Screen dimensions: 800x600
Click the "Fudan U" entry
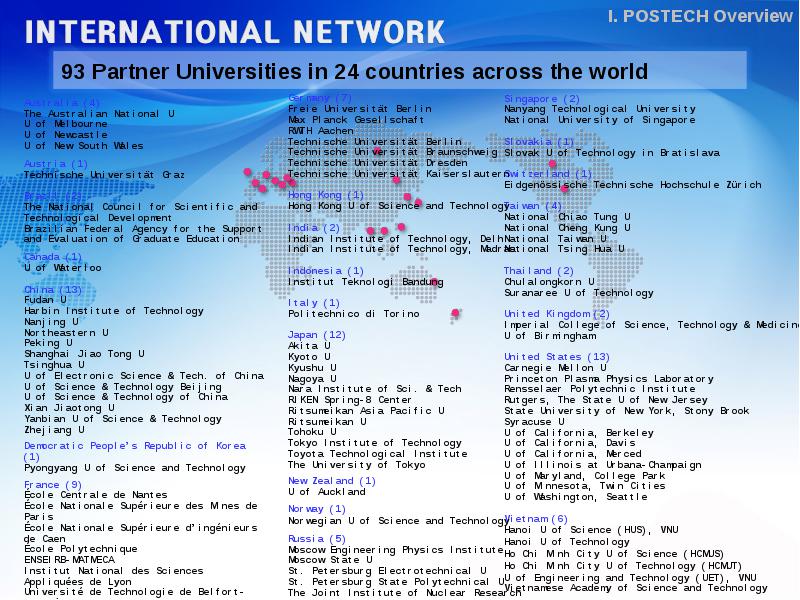tap(45, 299)
